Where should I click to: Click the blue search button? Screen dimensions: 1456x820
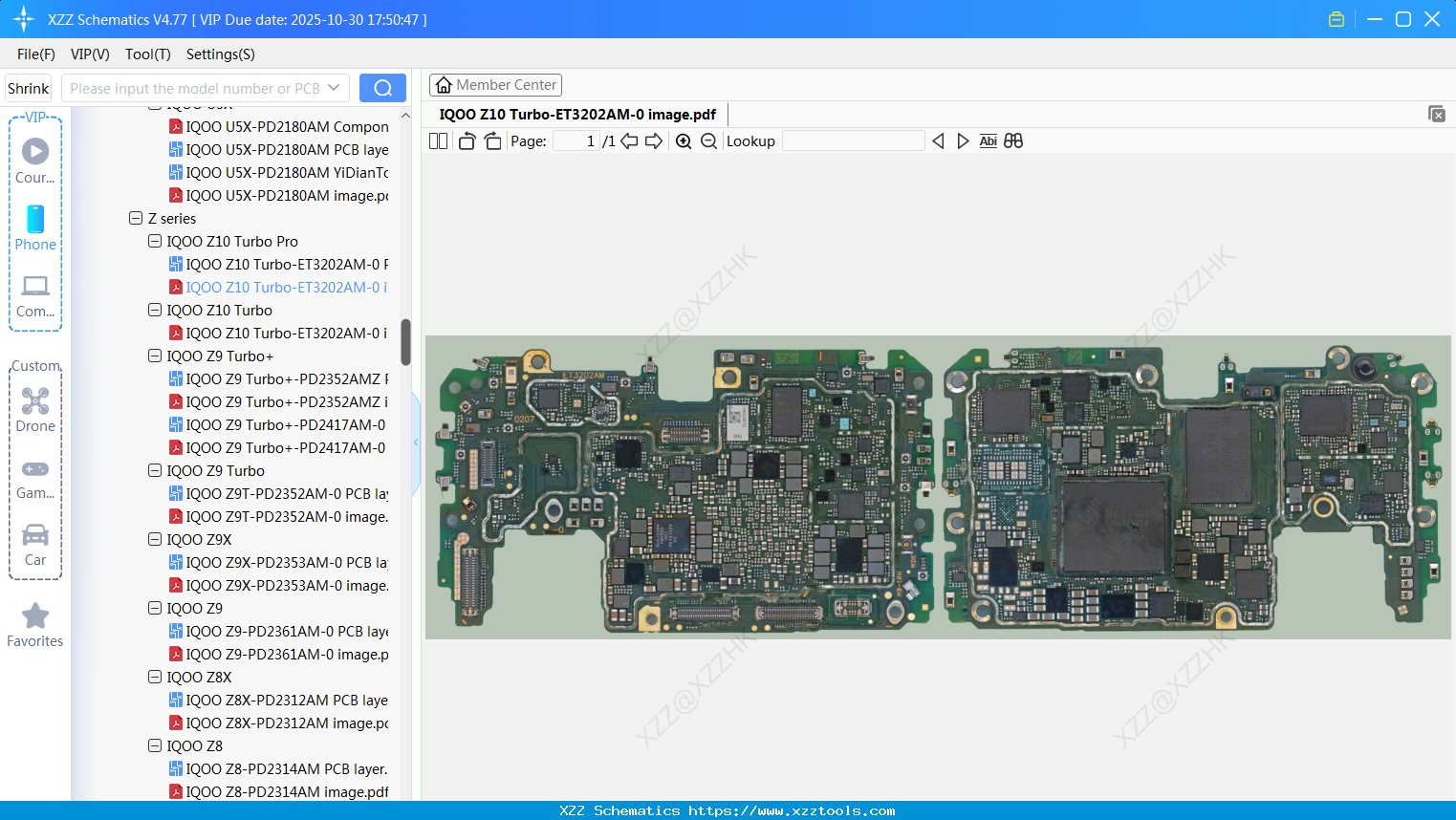(382, 88)
